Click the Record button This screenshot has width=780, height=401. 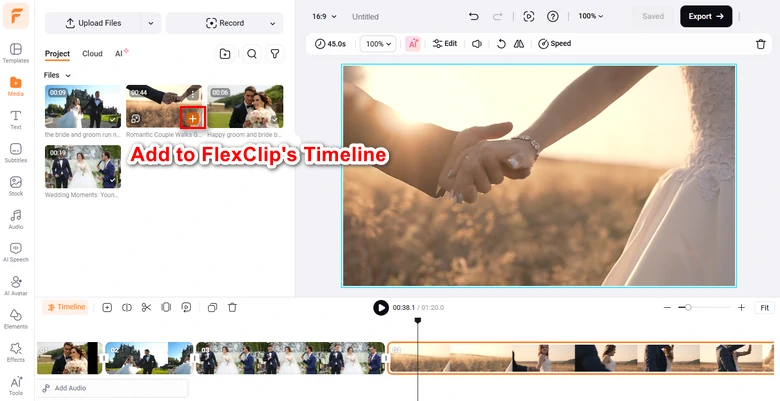coord(224,23)
